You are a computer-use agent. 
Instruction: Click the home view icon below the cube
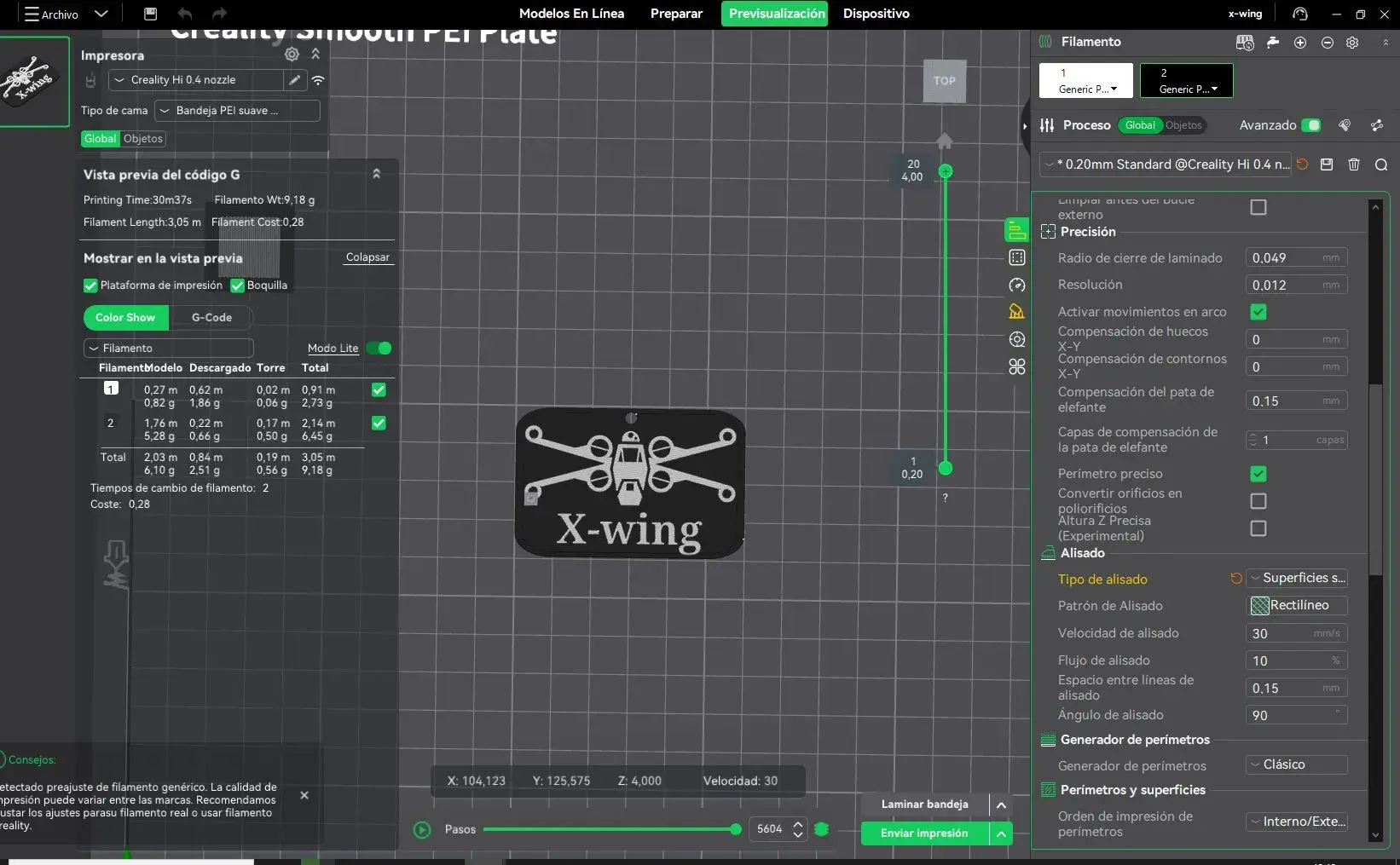[945, 141]
